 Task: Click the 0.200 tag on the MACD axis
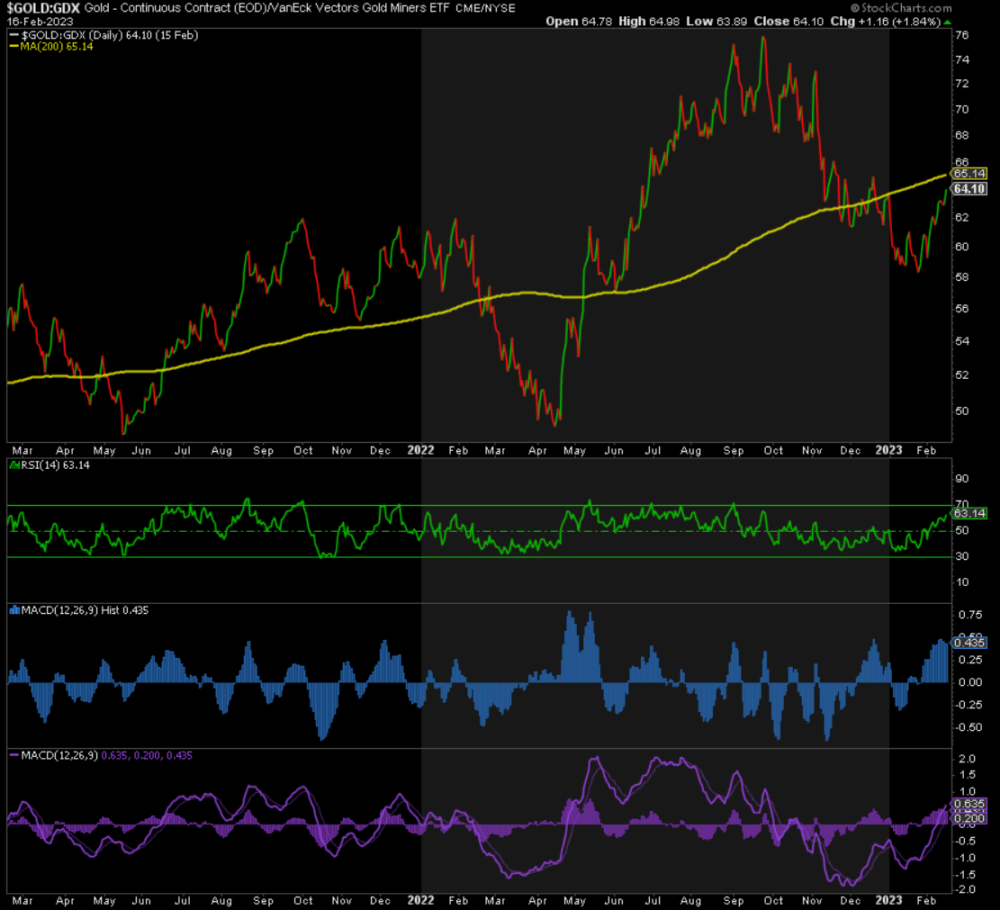[x=969, y=818]
